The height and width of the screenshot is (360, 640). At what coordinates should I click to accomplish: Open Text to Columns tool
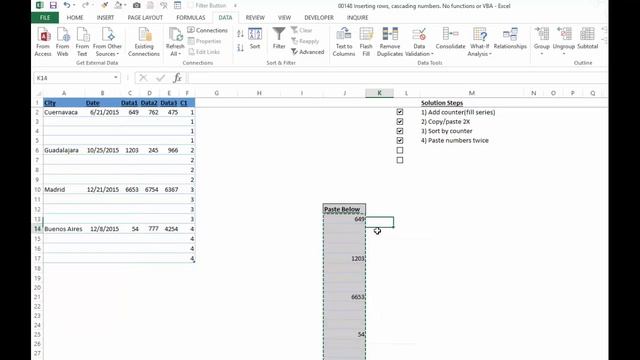[344, 42]
